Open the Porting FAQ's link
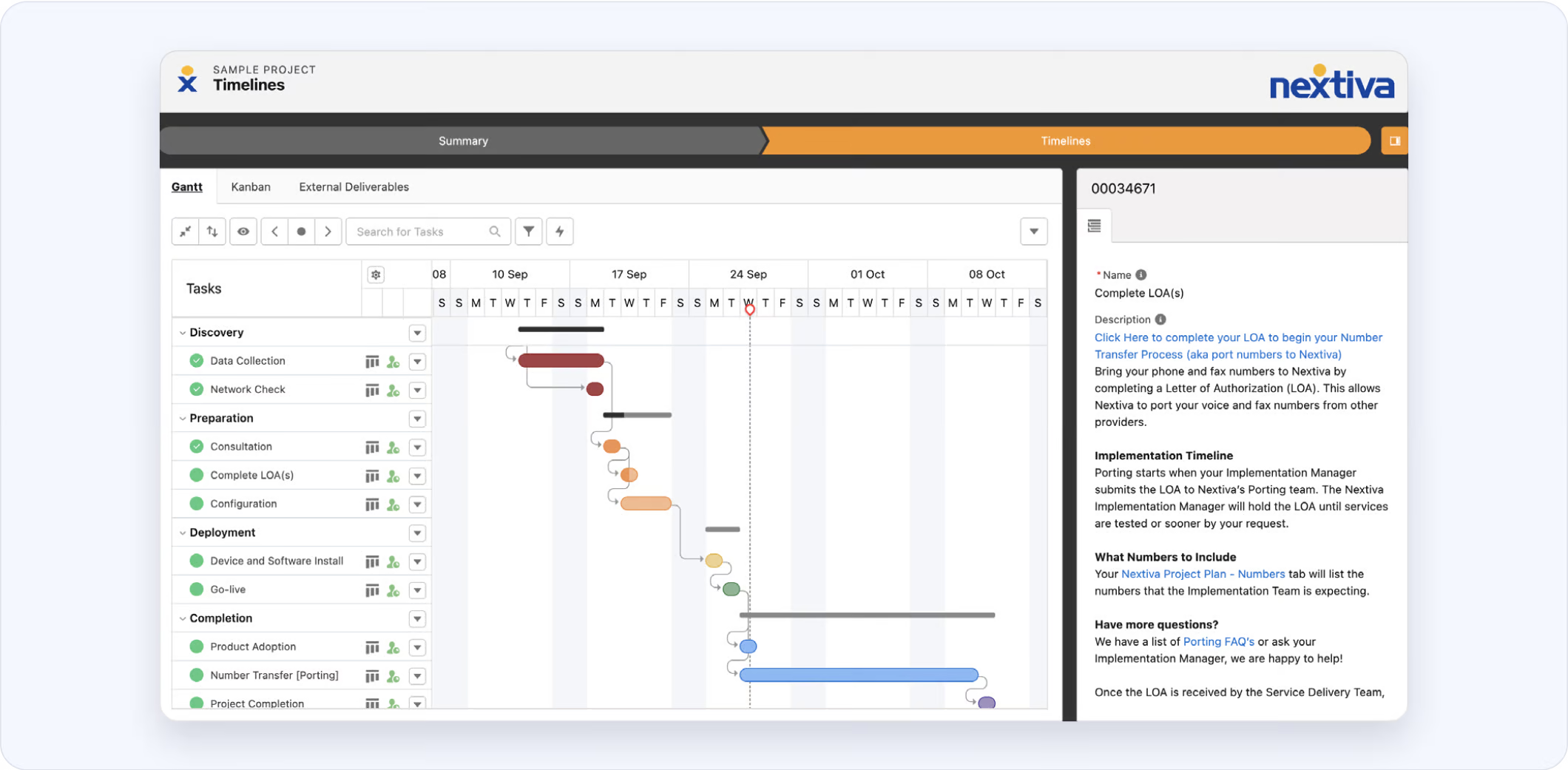 pyautogui.click(x=1218, y=641)
